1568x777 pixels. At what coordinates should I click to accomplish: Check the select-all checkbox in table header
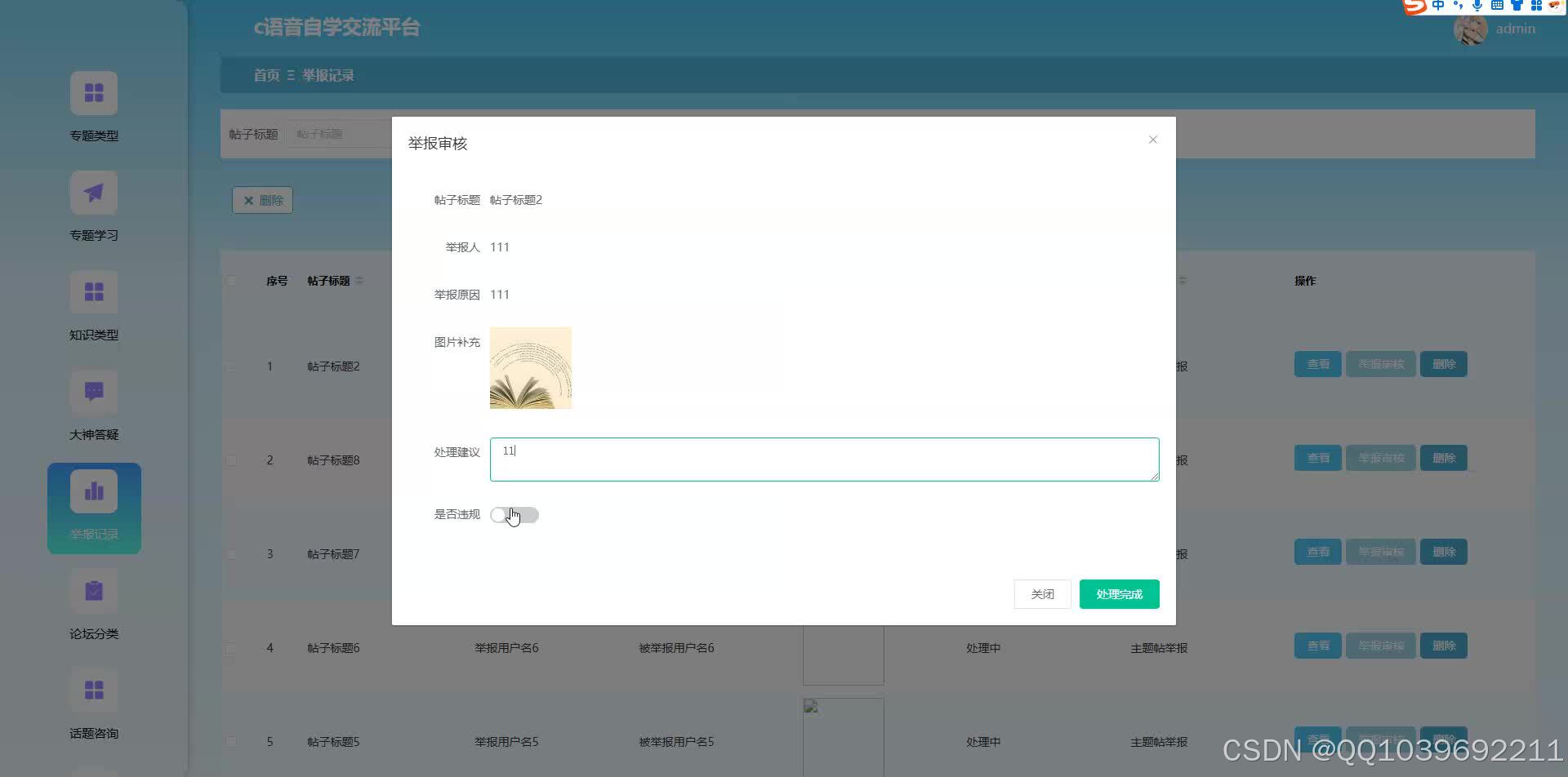(231, 280)
